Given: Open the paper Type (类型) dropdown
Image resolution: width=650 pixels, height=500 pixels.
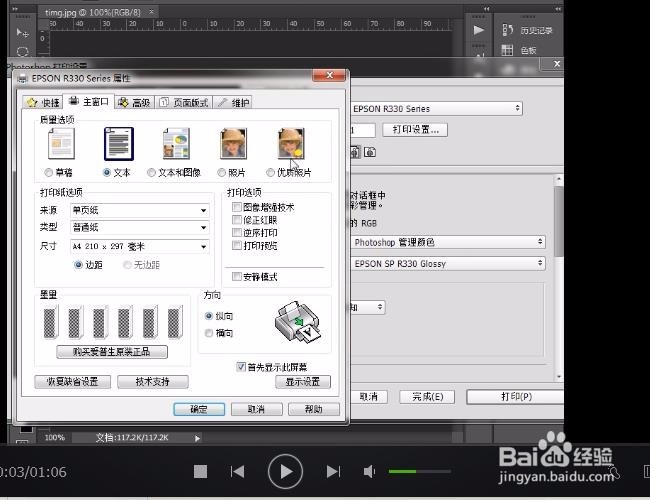Looking at the screenshot, I should pyautogui.click(x=140, y=227).
